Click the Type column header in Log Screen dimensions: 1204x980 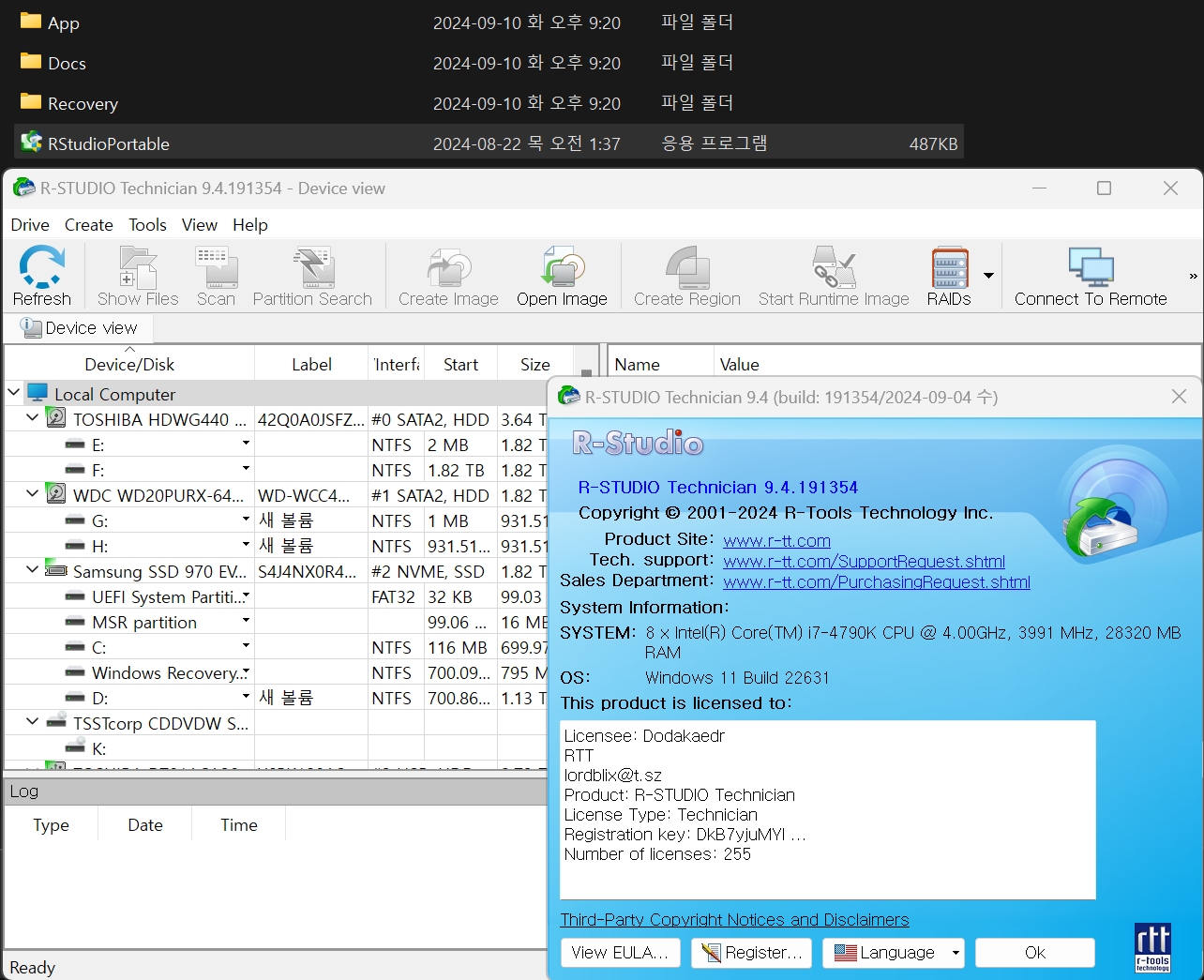coord(51,825)
